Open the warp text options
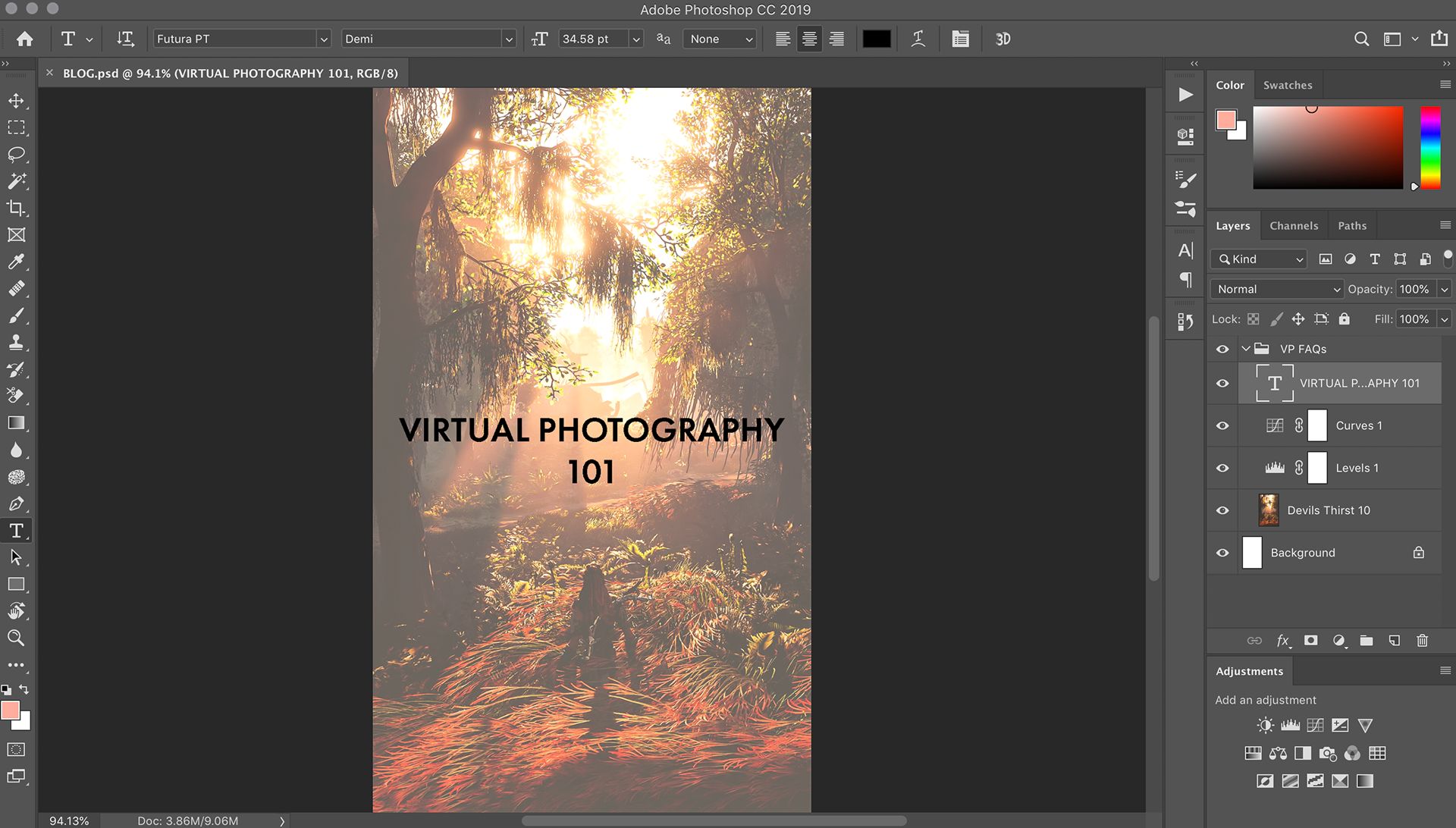1456x828 pixels. (x=918, y=39)
